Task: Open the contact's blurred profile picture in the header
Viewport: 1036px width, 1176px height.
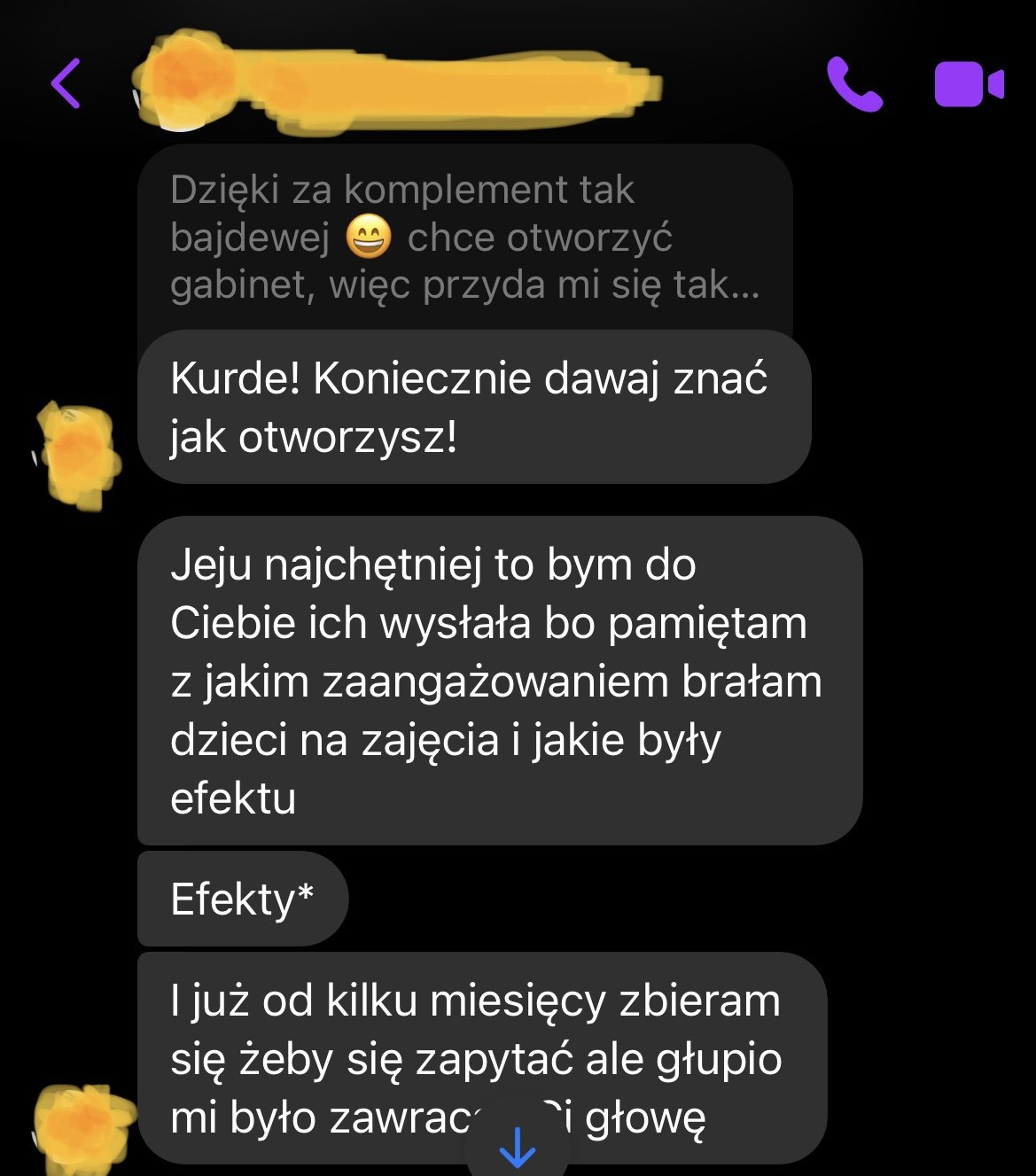Action: [182, 82]
